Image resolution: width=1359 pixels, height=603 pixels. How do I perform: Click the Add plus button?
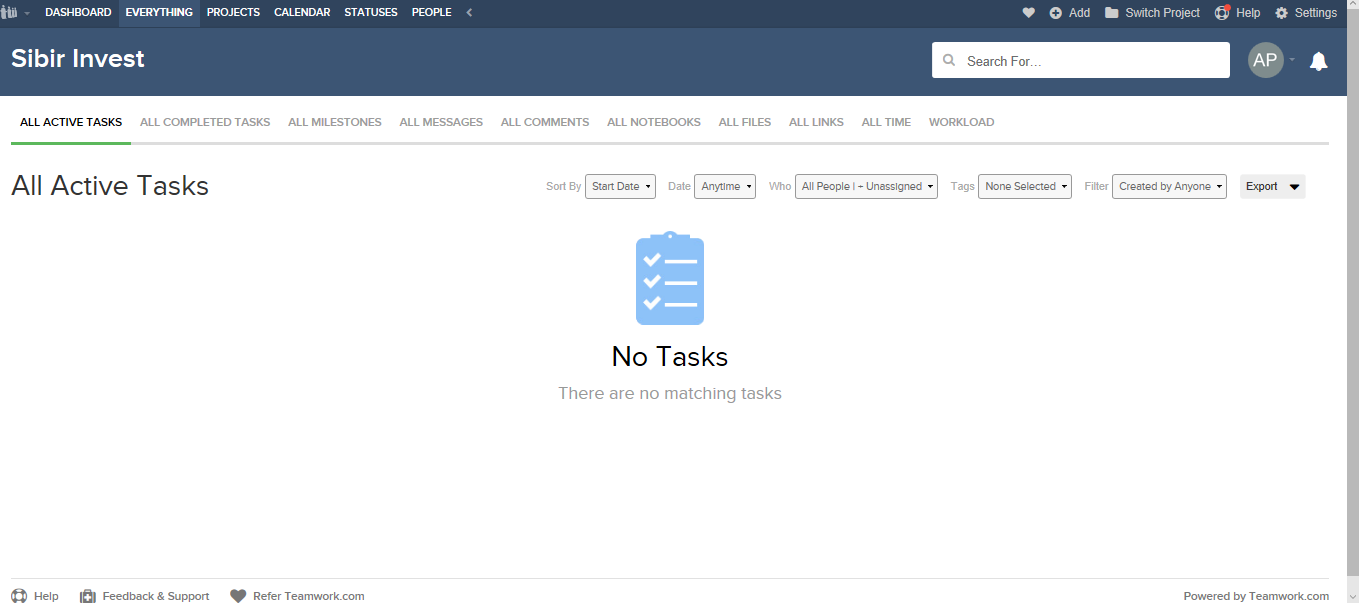click(1069, 13)
